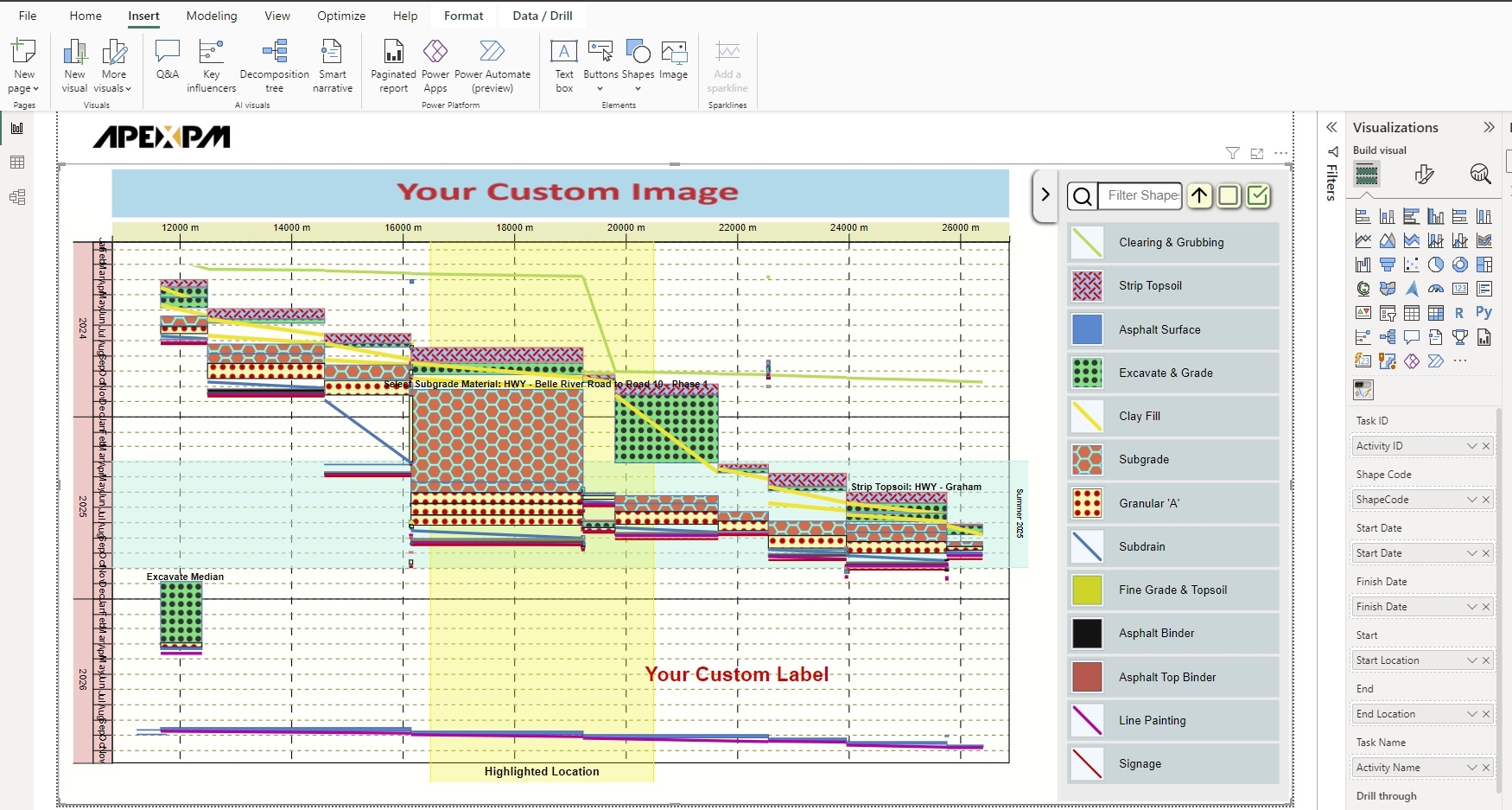Select the Map visual icon
1512x810 pixels.
click(x=1363, y=289)
